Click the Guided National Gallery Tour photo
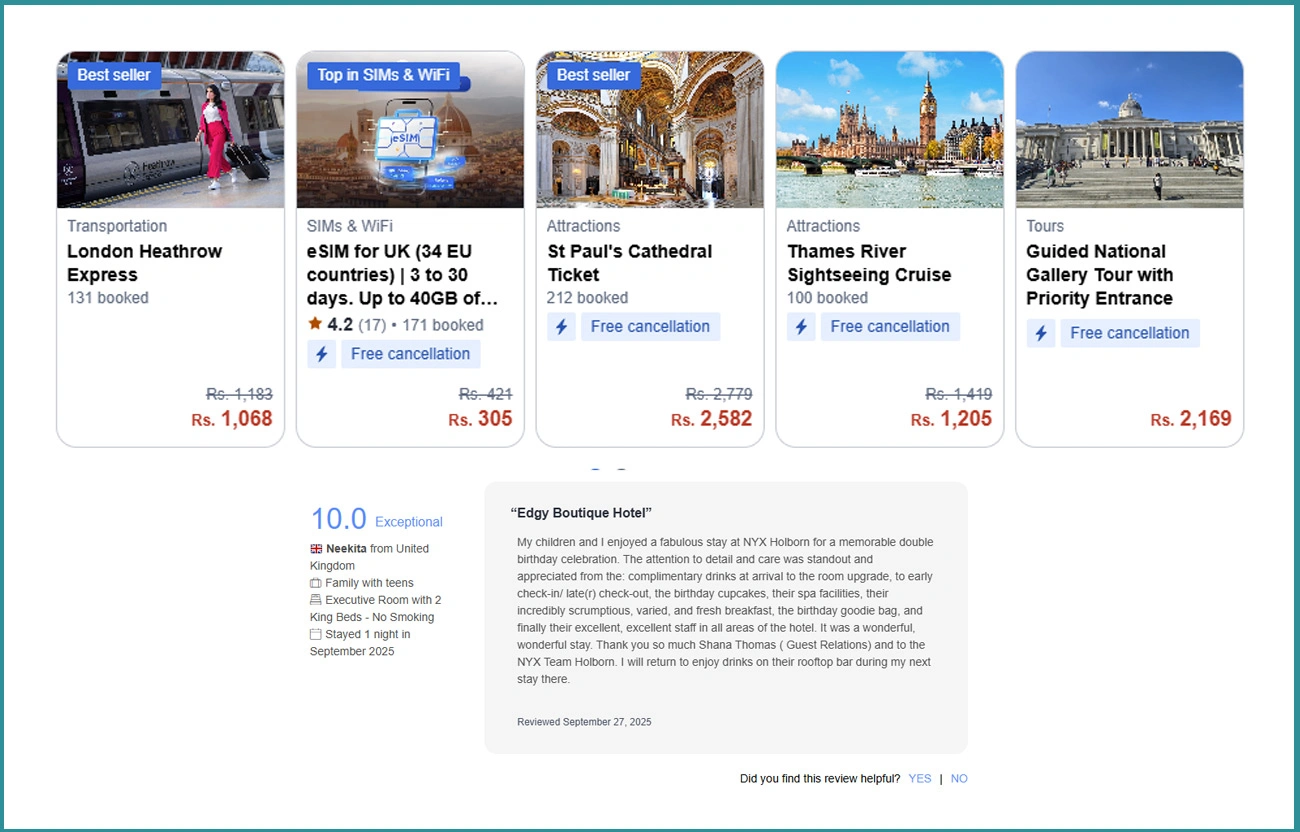The height and width of the screenshot is (832, 1300). click(x=1129, y=130)
